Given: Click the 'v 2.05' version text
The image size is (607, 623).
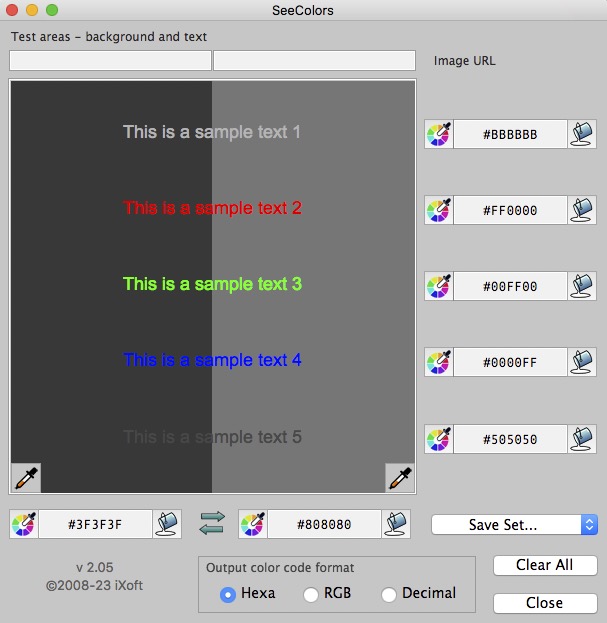Looking at the screenshot, I should [x=95, y=567].
